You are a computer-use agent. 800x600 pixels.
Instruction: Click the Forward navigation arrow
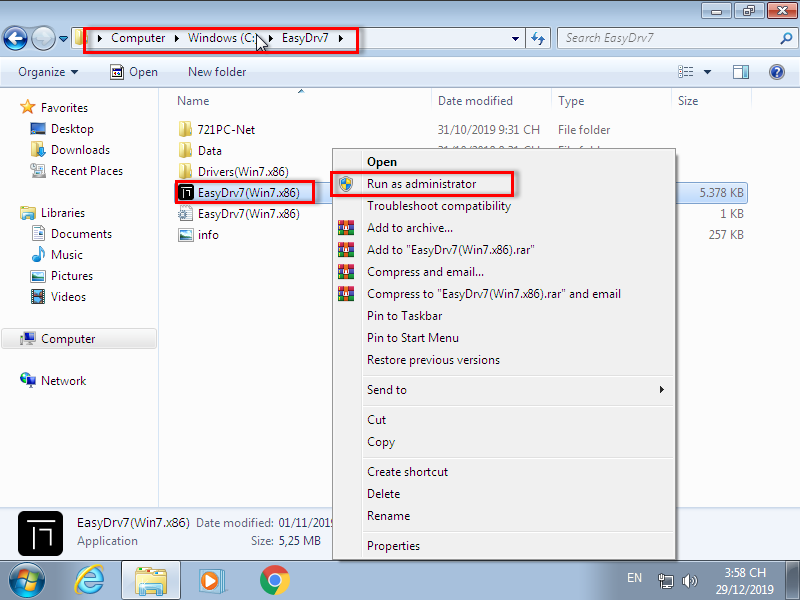(43, 38)
